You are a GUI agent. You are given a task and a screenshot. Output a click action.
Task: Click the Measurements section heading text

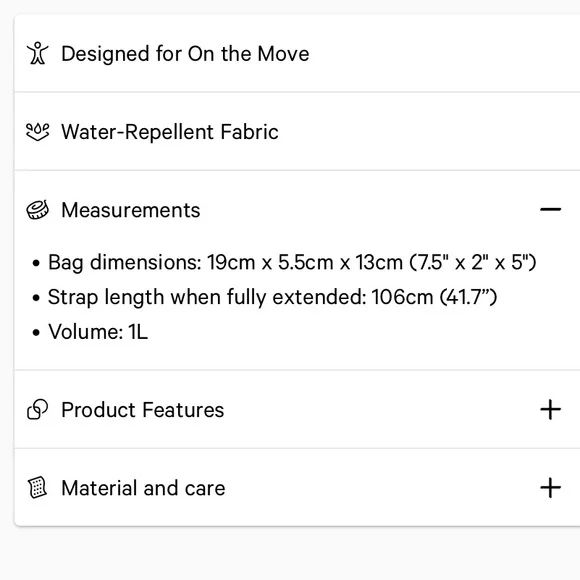(x=131, y=210)
